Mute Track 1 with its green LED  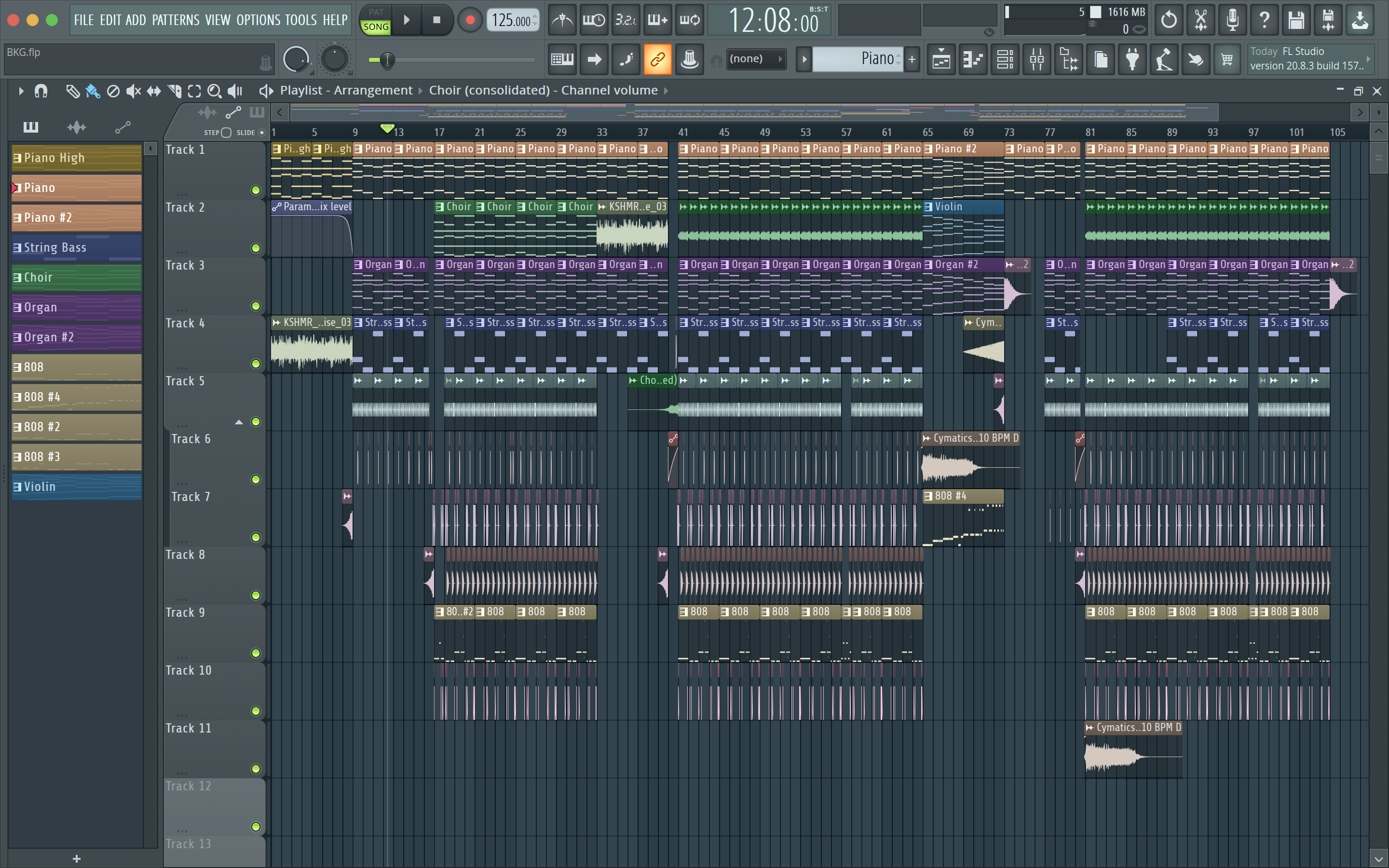pos(256,190)
